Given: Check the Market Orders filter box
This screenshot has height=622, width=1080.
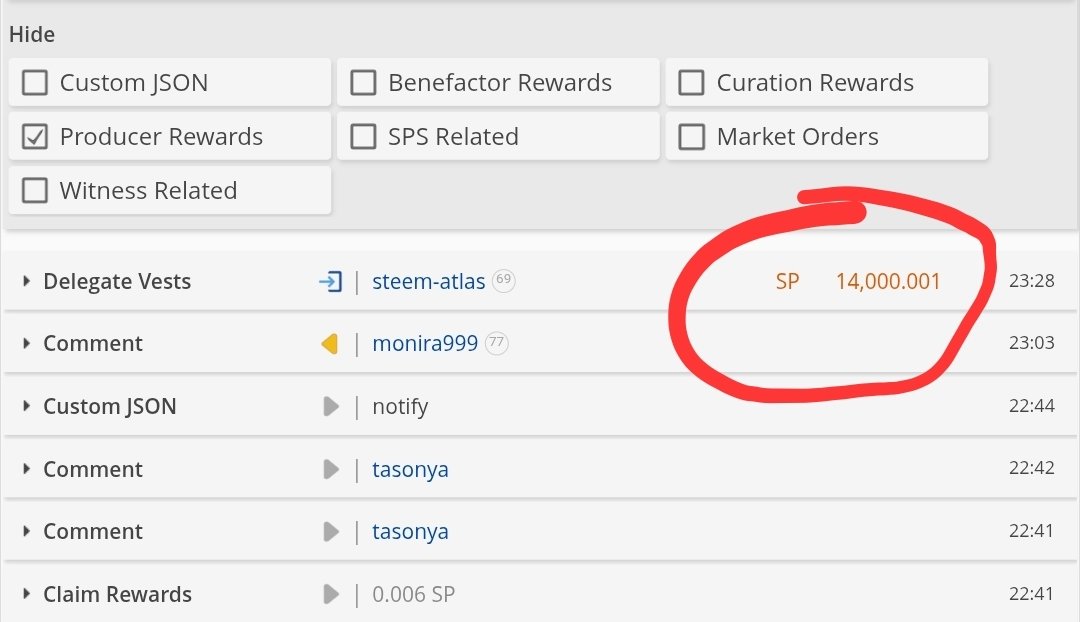Looking at the screenshot, I should click(691, 137).
